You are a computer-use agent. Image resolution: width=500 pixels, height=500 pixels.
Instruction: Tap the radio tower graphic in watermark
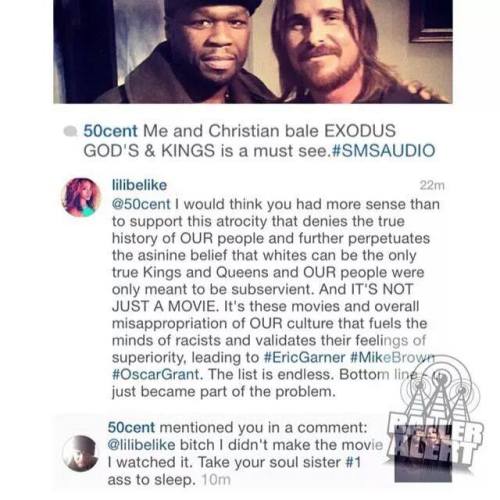440,388
